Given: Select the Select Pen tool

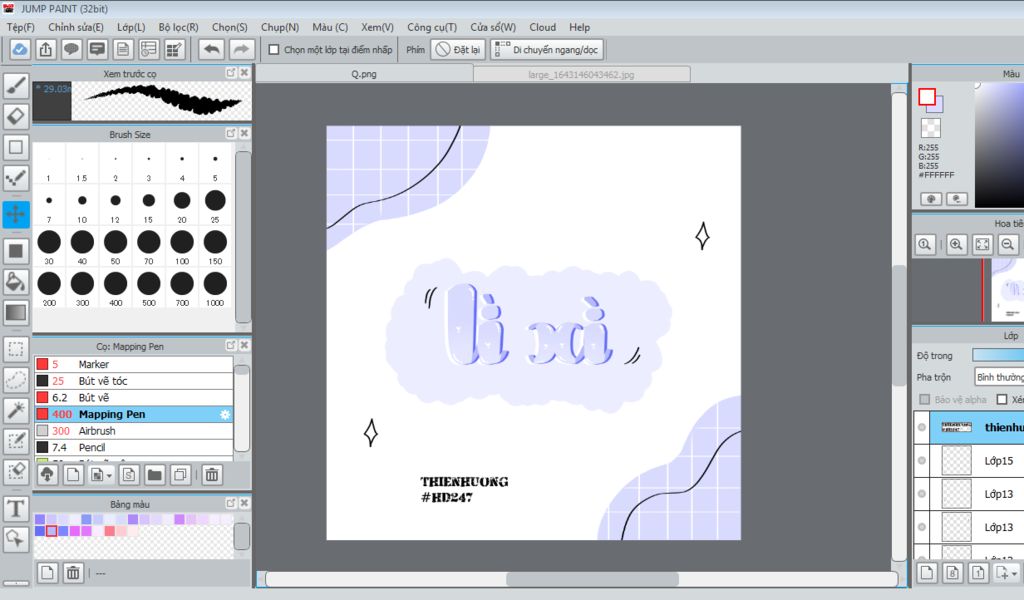Looking at the screenshot, I should point(16,441).
